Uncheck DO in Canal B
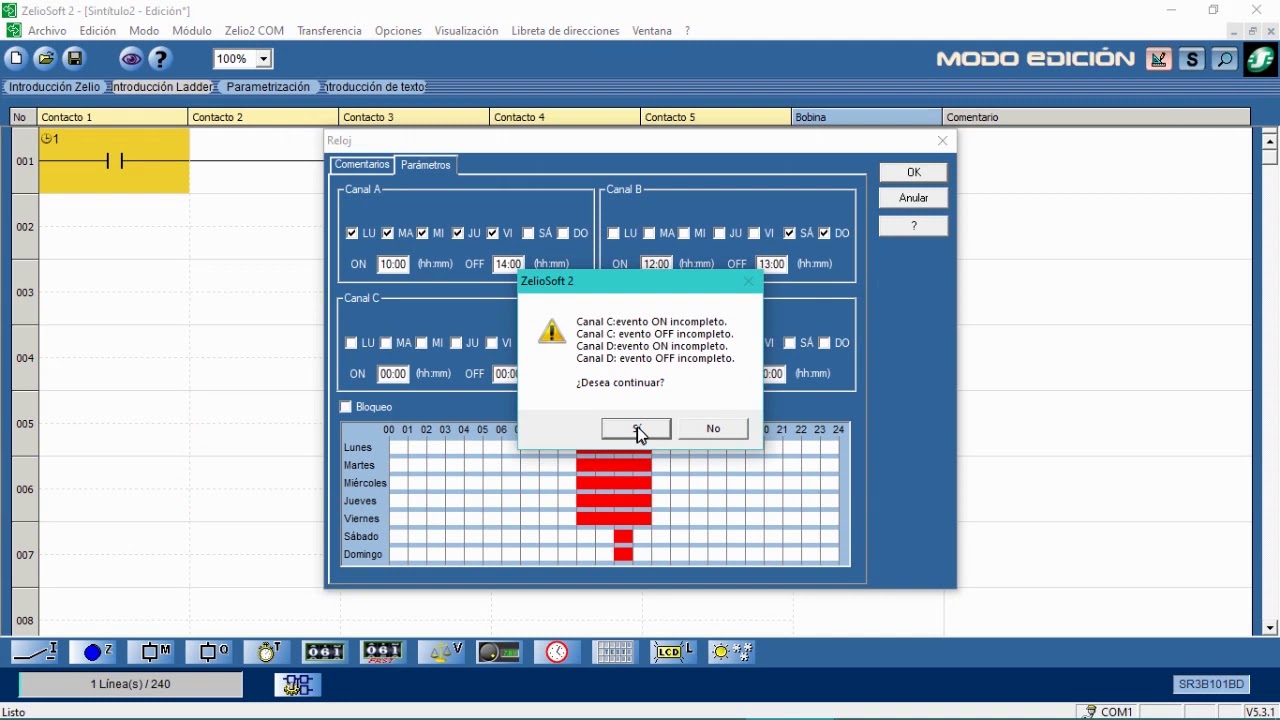The height and width of the screenshot is (720, 1280). coord(824,233)
